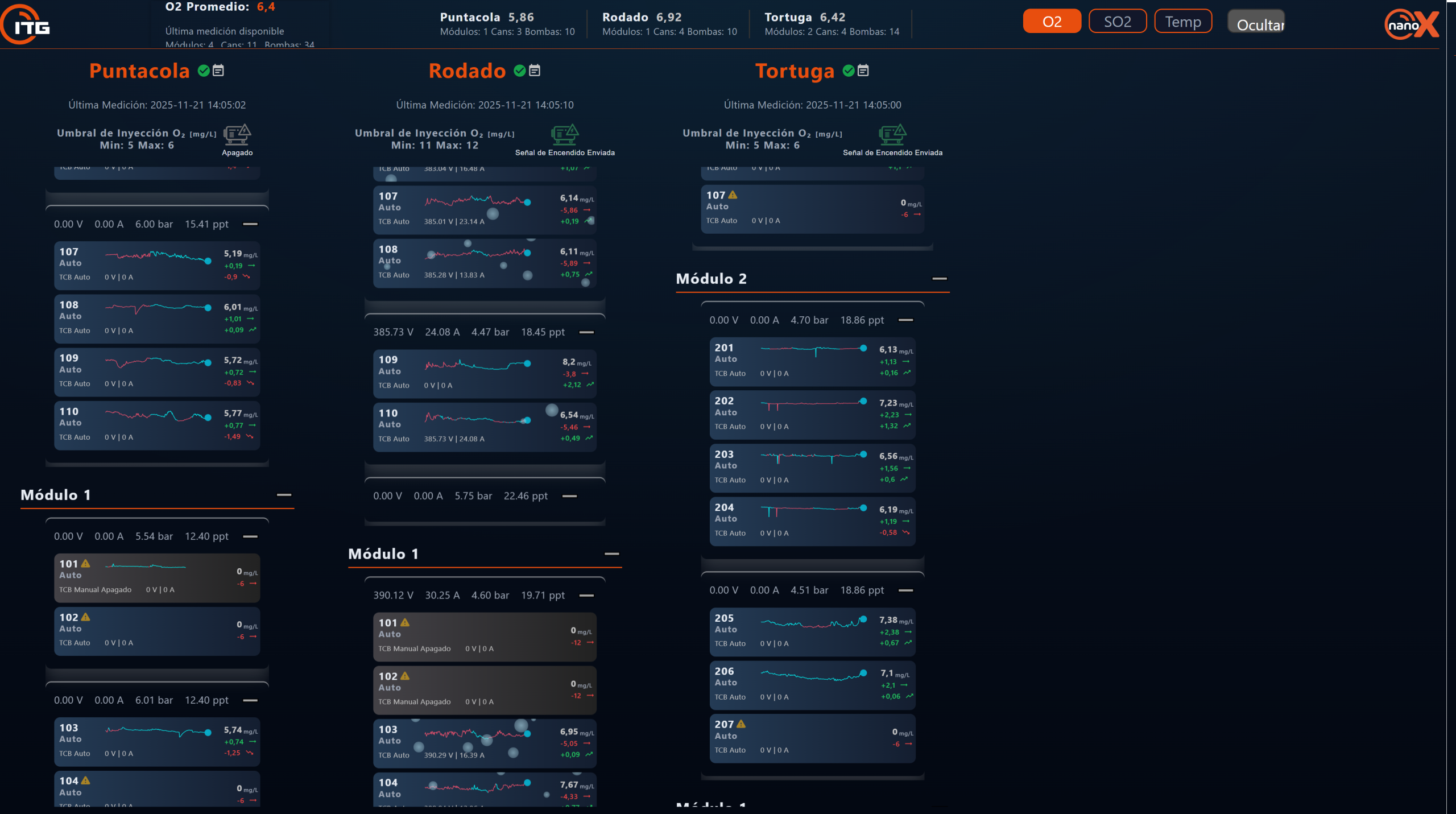Select the O2 view button
The height and width of the screenshot is (814, 1456).
(1052, 22)
